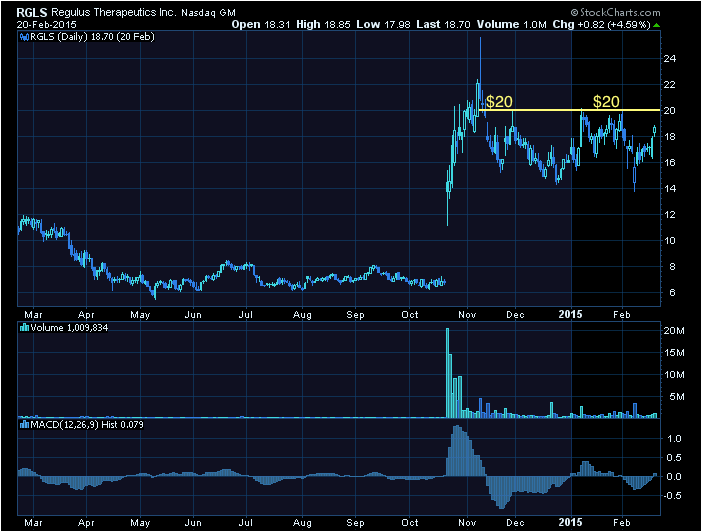This screenshot has height=532, width=702.
Task: Click the Nasdaq GM exchange label
Action: (x=208, y=13)
